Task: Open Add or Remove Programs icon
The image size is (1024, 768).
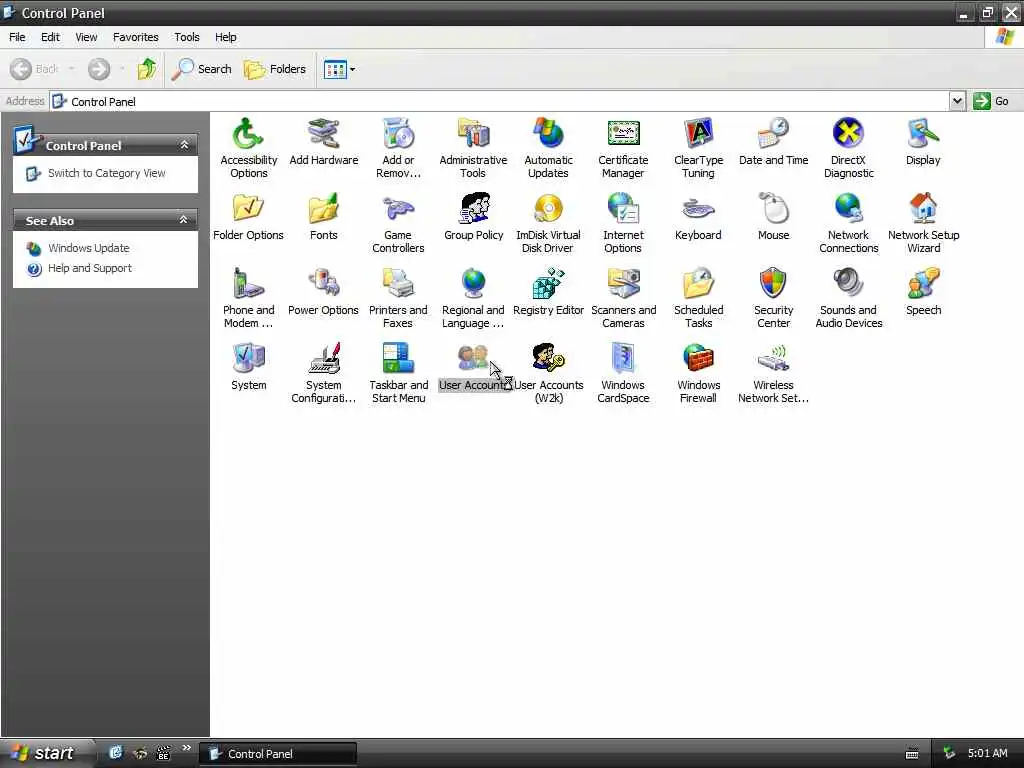Action: 398,134
